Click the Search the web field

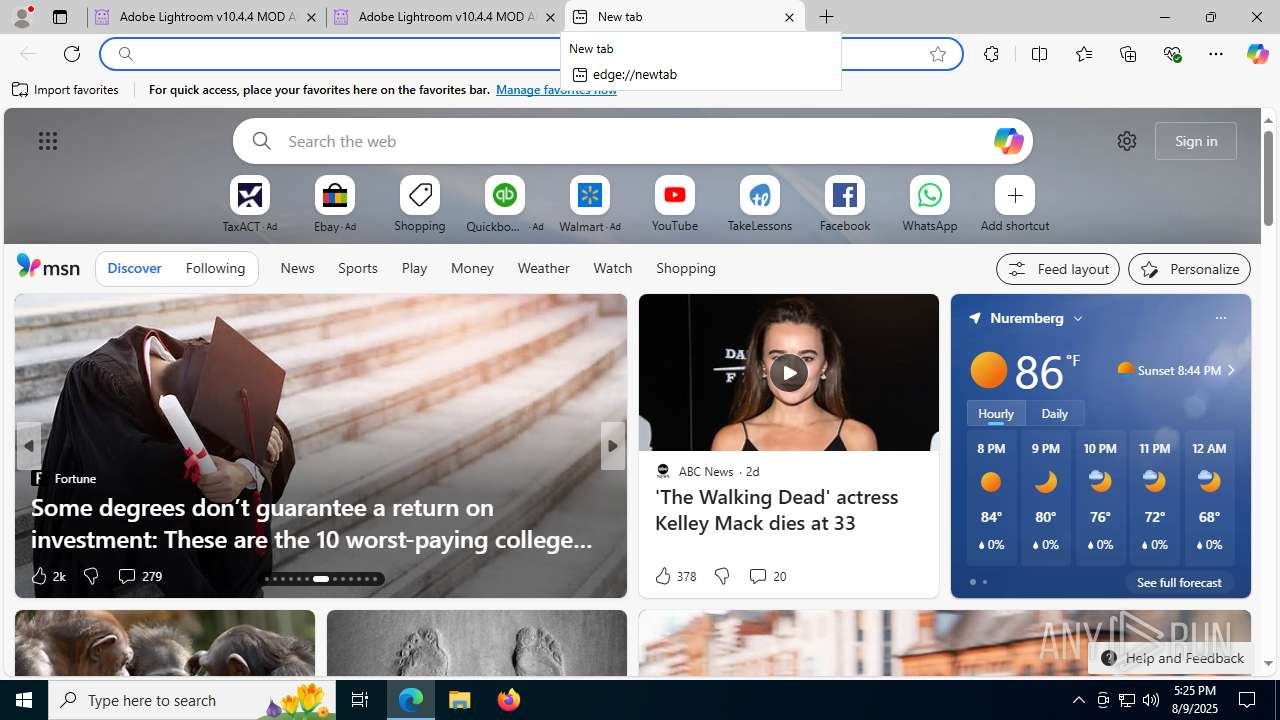click(632, 141)
